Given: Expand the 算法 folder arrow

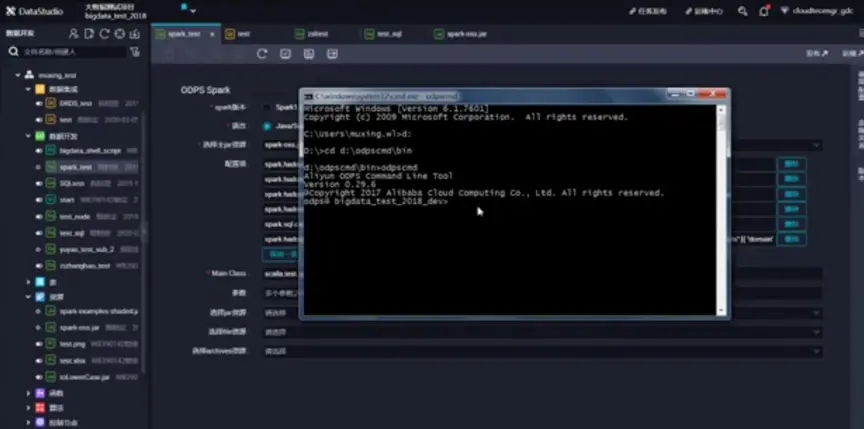Looking at the screenshot, I should click(28, 408).
